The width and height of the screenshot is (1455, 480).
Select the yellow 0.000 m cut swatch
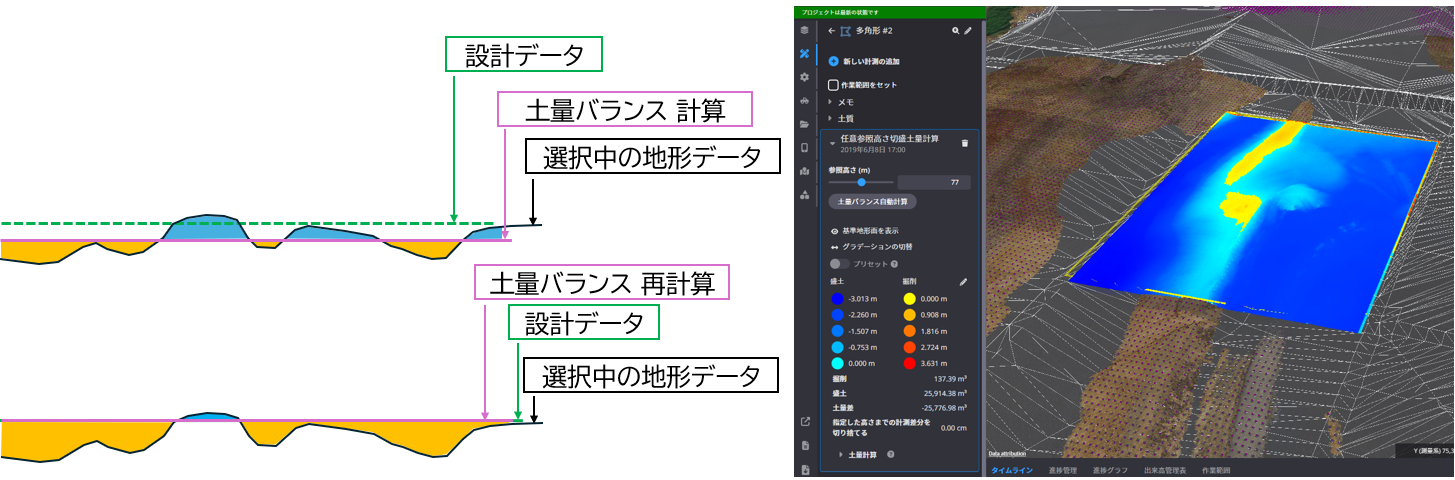(x=910, y=299)
